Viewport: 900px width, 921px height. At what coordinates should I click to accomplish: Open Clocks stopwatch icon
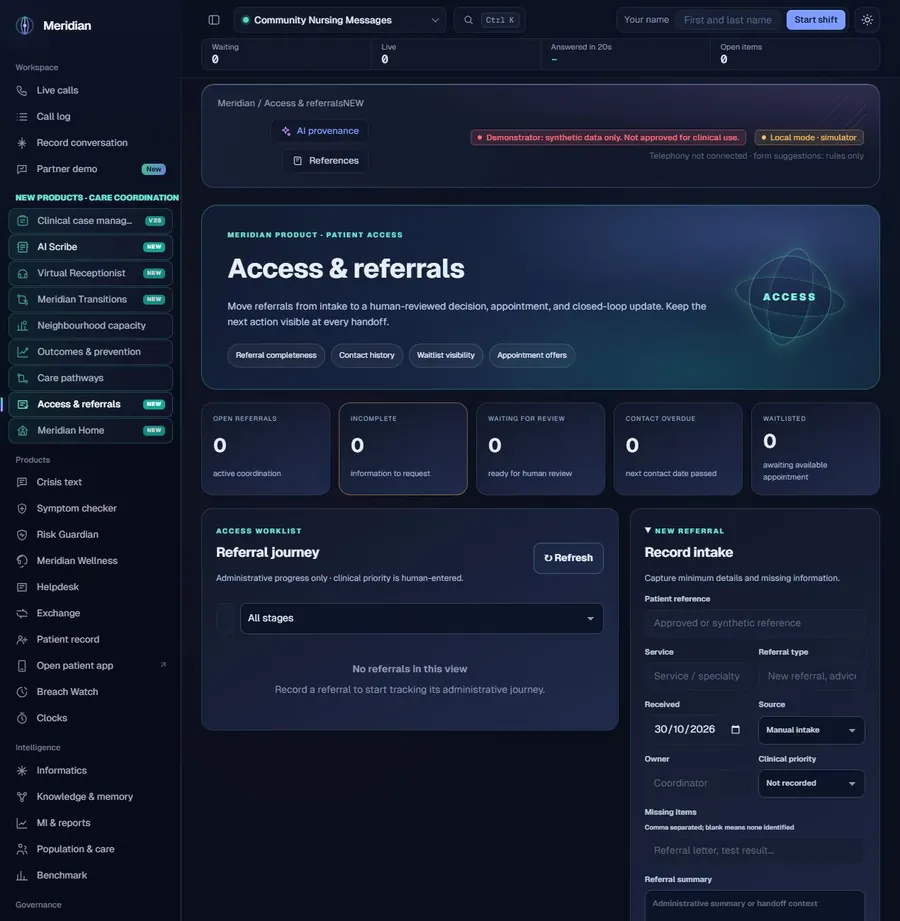22,718
